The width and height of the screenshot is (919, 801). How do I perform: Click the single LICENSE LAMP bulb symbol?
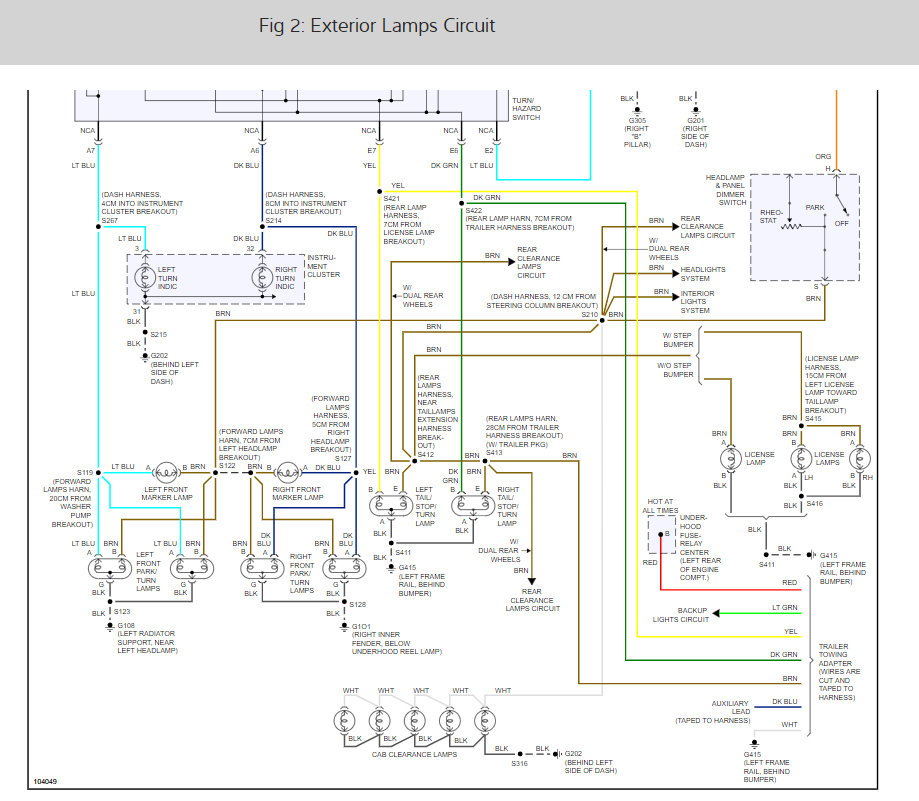tap(731, 459)
